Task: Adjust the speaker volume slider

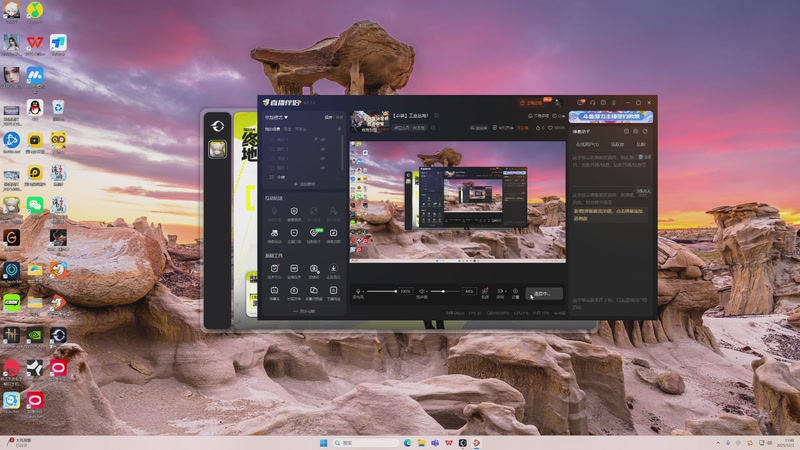Action: point(445,291)
